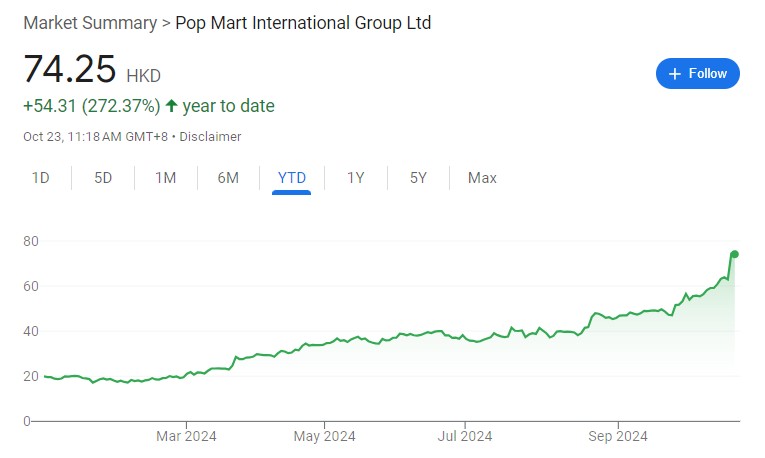Click the Mar 2024 axis label
This screenshot has width=765, height=458.
point(186,436)
